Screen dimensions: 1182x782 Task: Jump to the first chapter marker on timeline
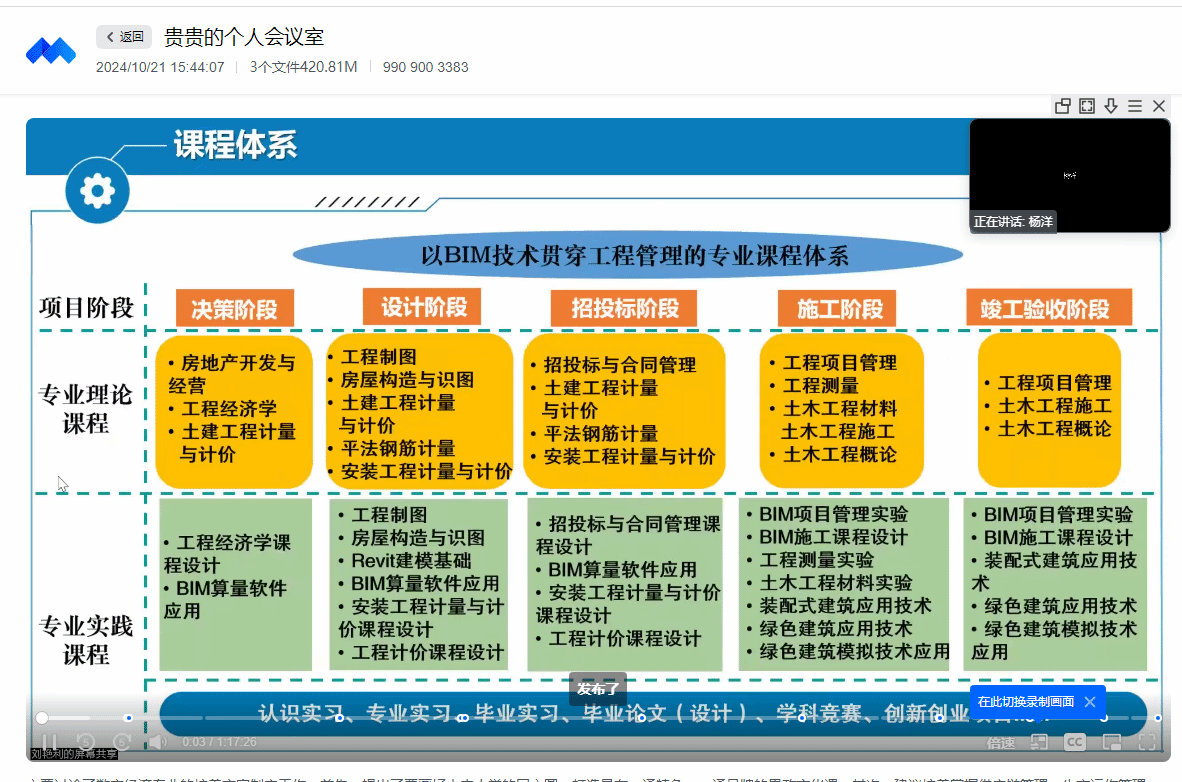(128, 718)
